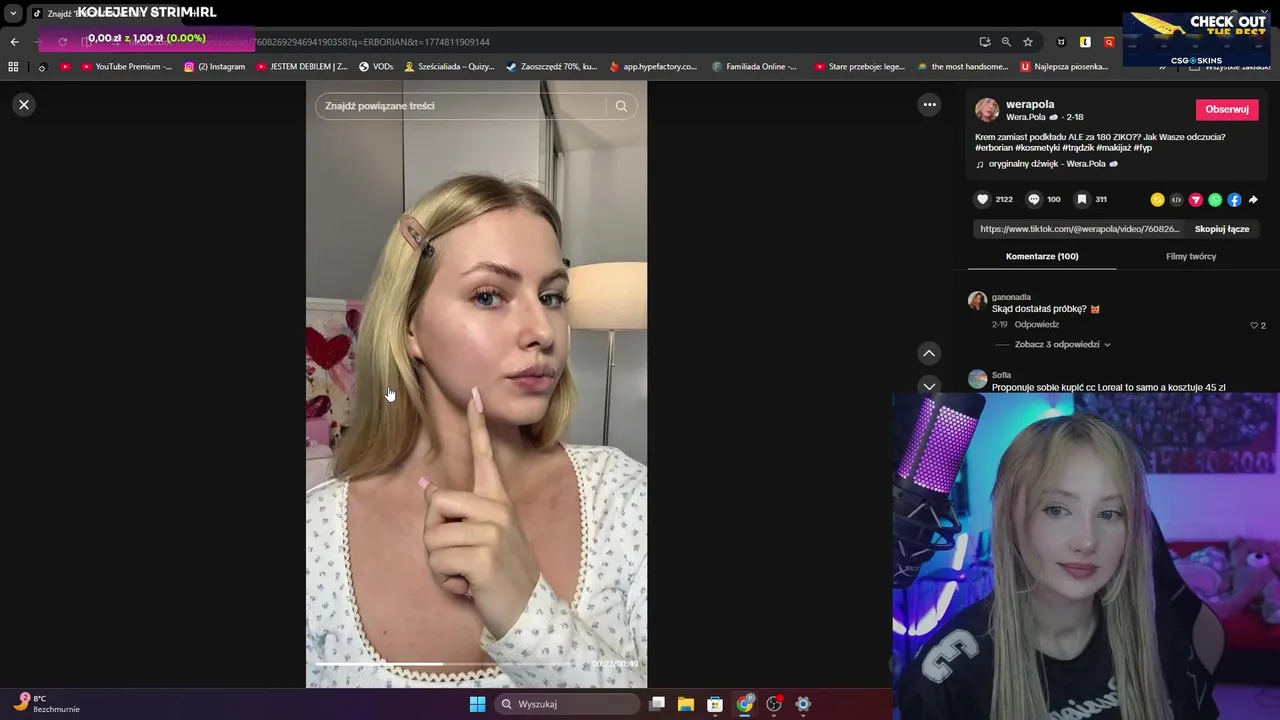This screenshot has height=720, width=1280.
Task: Switch to Filmy twórcy tab
Action: pyautogui.click(x=1191, y=257)
